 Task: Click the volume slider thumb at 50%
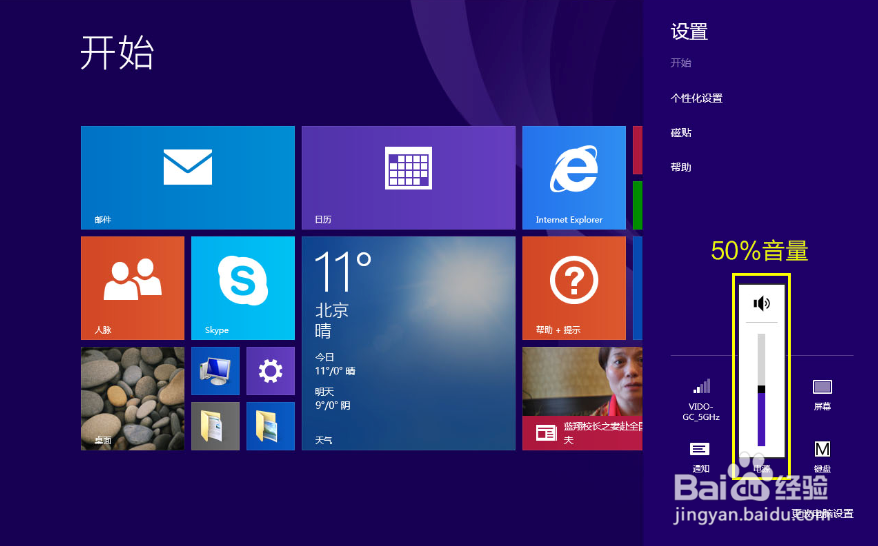[x=762, y=389]
